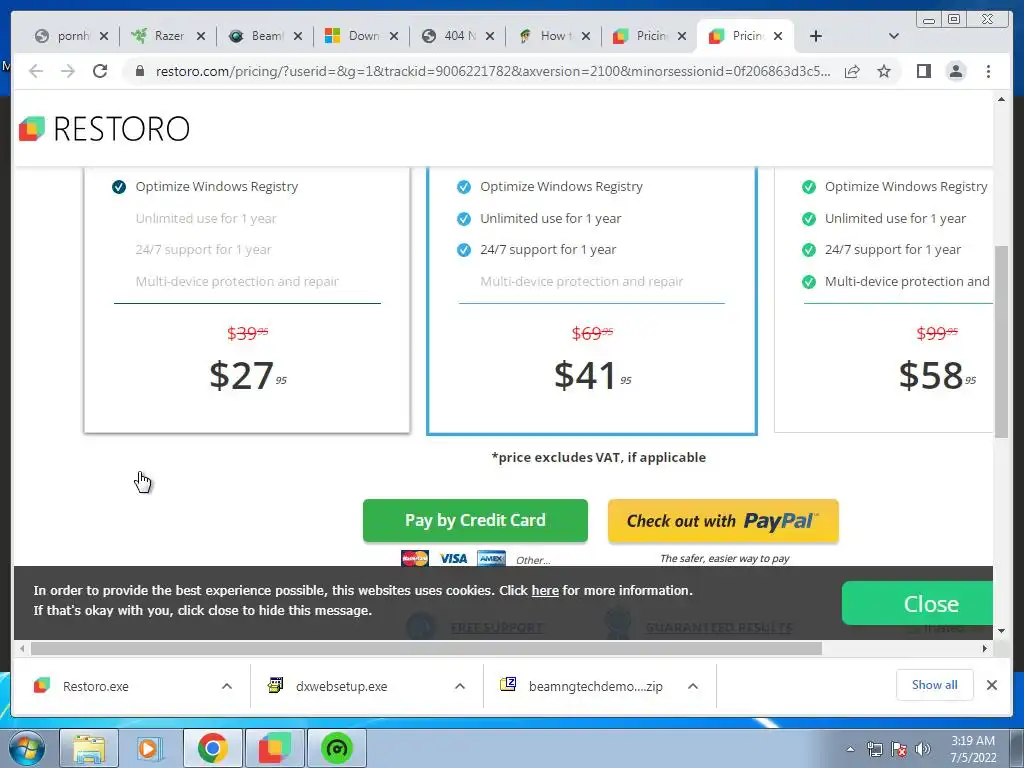This screenshot has width=1024, height=768.
Task: Expand options for Restoro.exe download
Action: point(227,686)
